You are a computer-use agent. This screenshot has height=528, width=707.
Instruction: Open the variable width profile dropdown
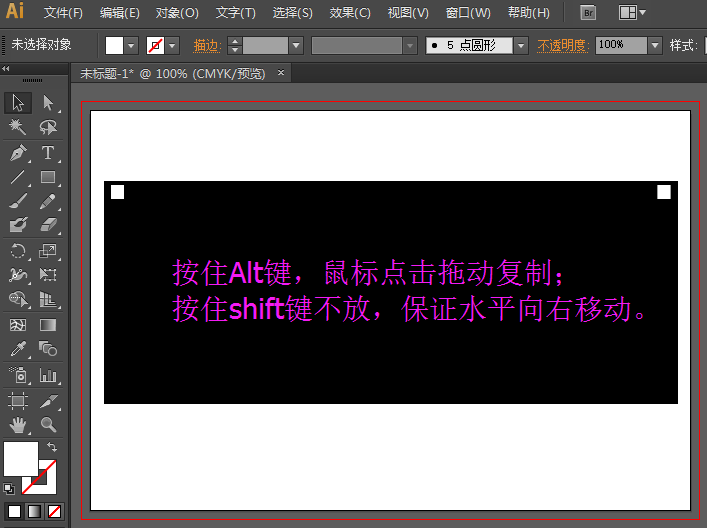tap(410, 46)
